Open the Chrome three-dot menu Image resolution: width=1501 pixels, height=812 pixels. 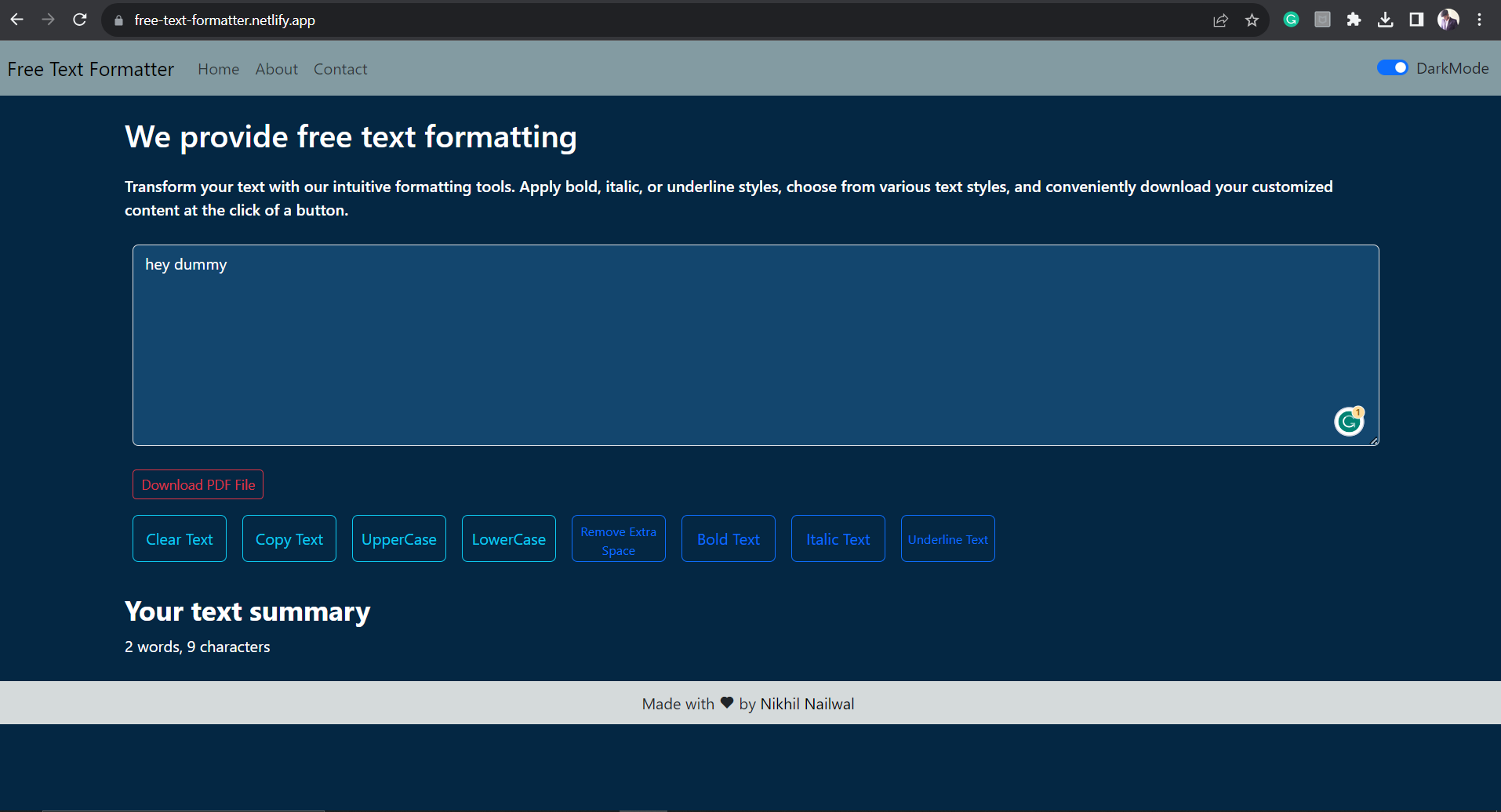coord(1479,20)
